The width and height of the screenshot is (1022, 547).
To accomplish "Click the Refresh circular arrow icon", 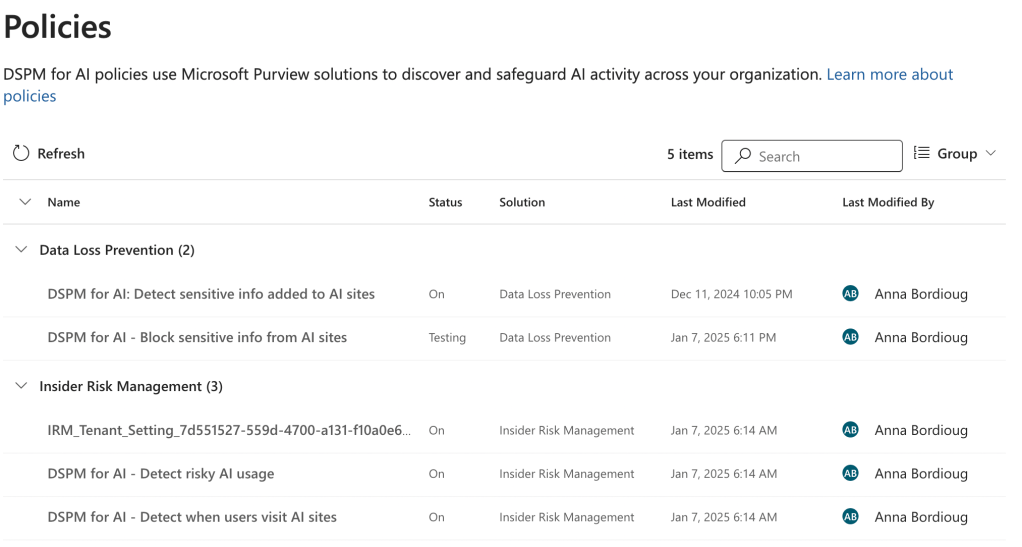I will [21, 154].
